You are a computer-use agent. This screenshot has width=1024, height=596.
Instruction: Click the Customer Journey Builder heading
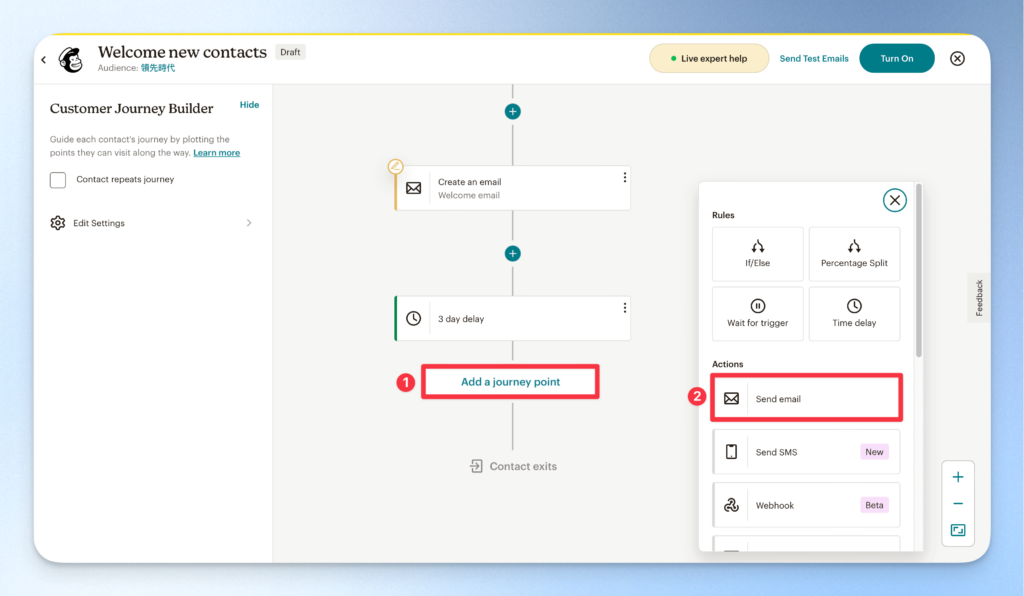131,108
